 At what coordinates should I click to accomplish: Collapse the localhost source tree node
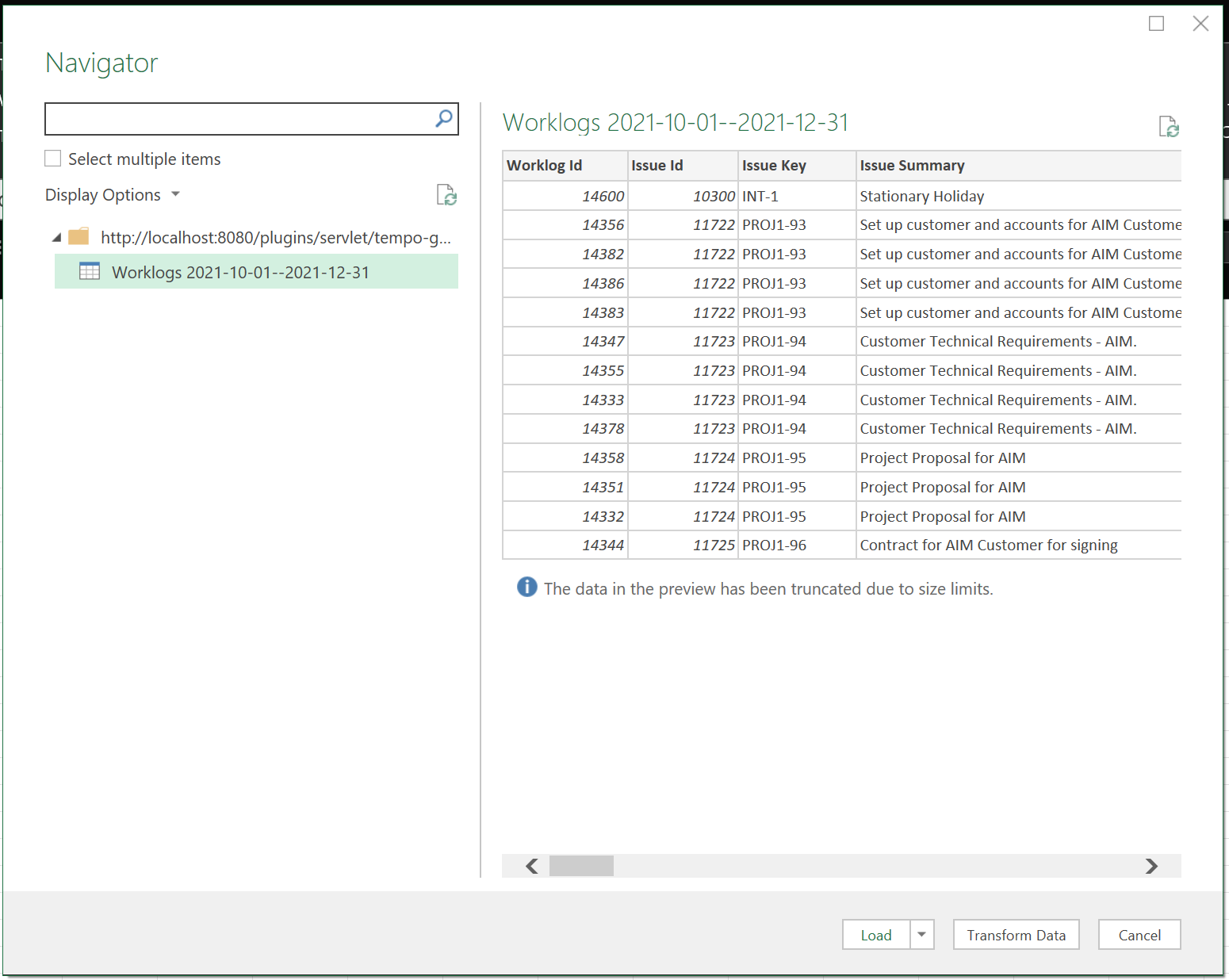point(56,238)
